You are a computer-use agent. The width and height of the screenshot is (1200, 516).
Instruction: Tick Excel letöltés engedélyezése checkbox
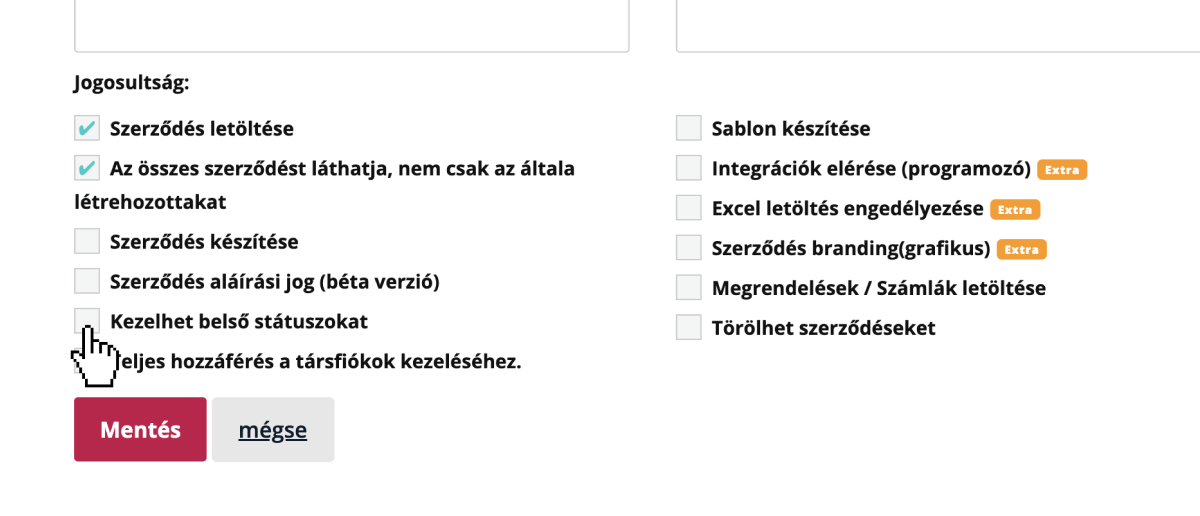[688, 208]
